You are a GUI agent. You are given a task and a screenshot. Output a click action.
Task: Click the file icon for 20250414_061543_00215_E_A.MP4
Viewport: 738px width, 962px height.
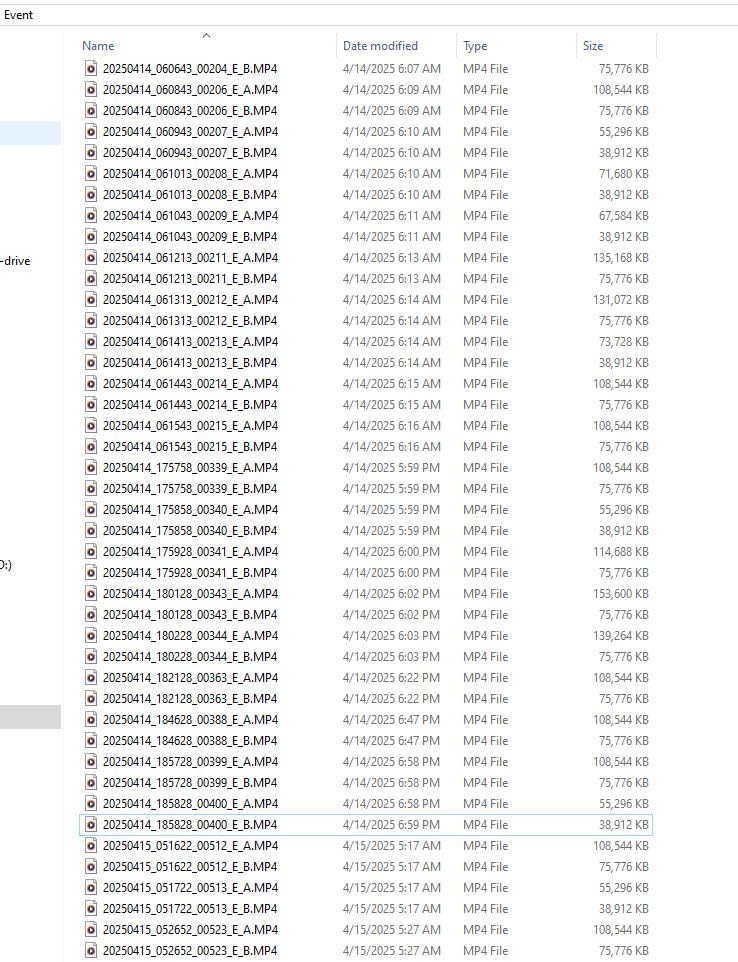[x=91, y=426]
